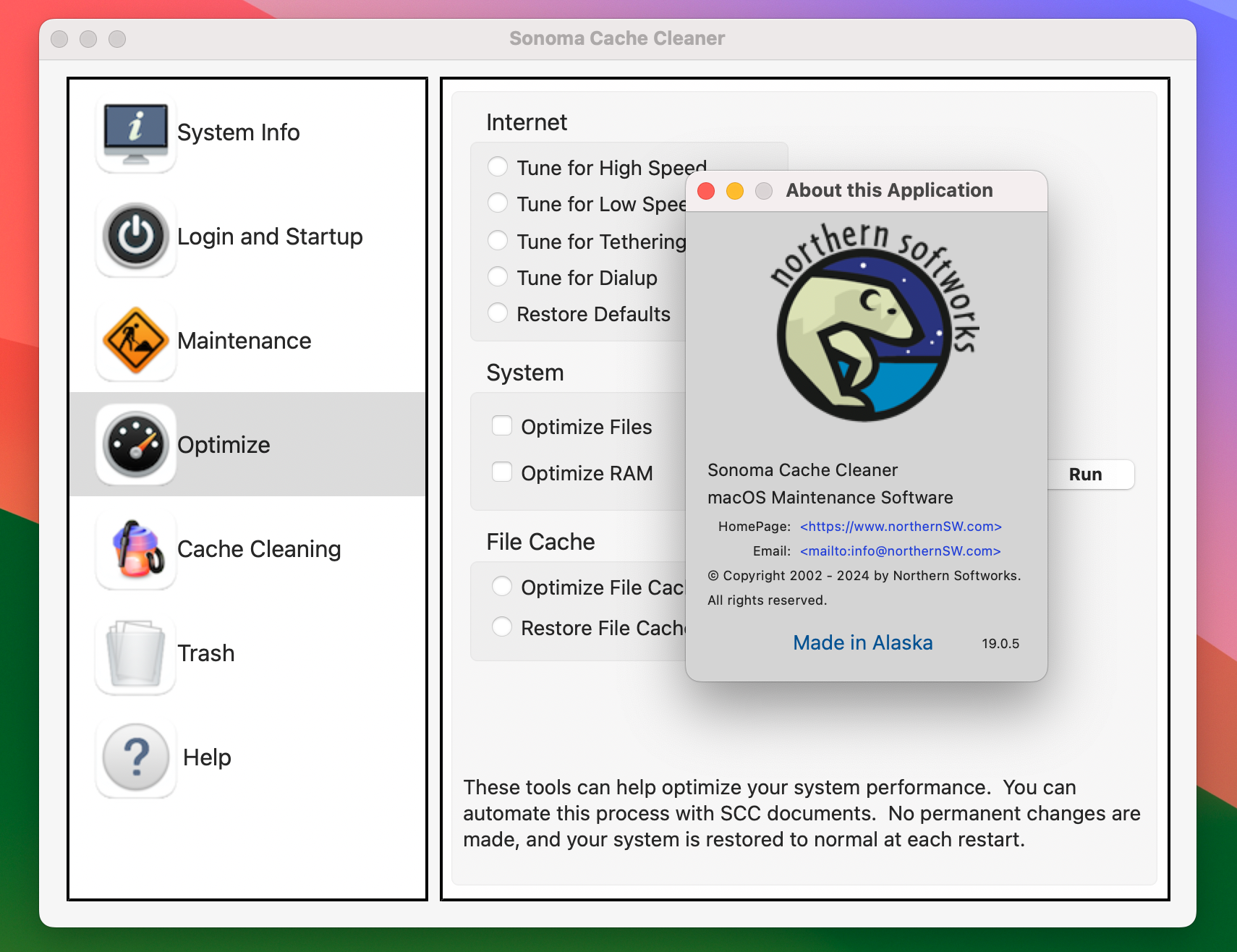Select Restore Defaults radio button

click(498, 313)
